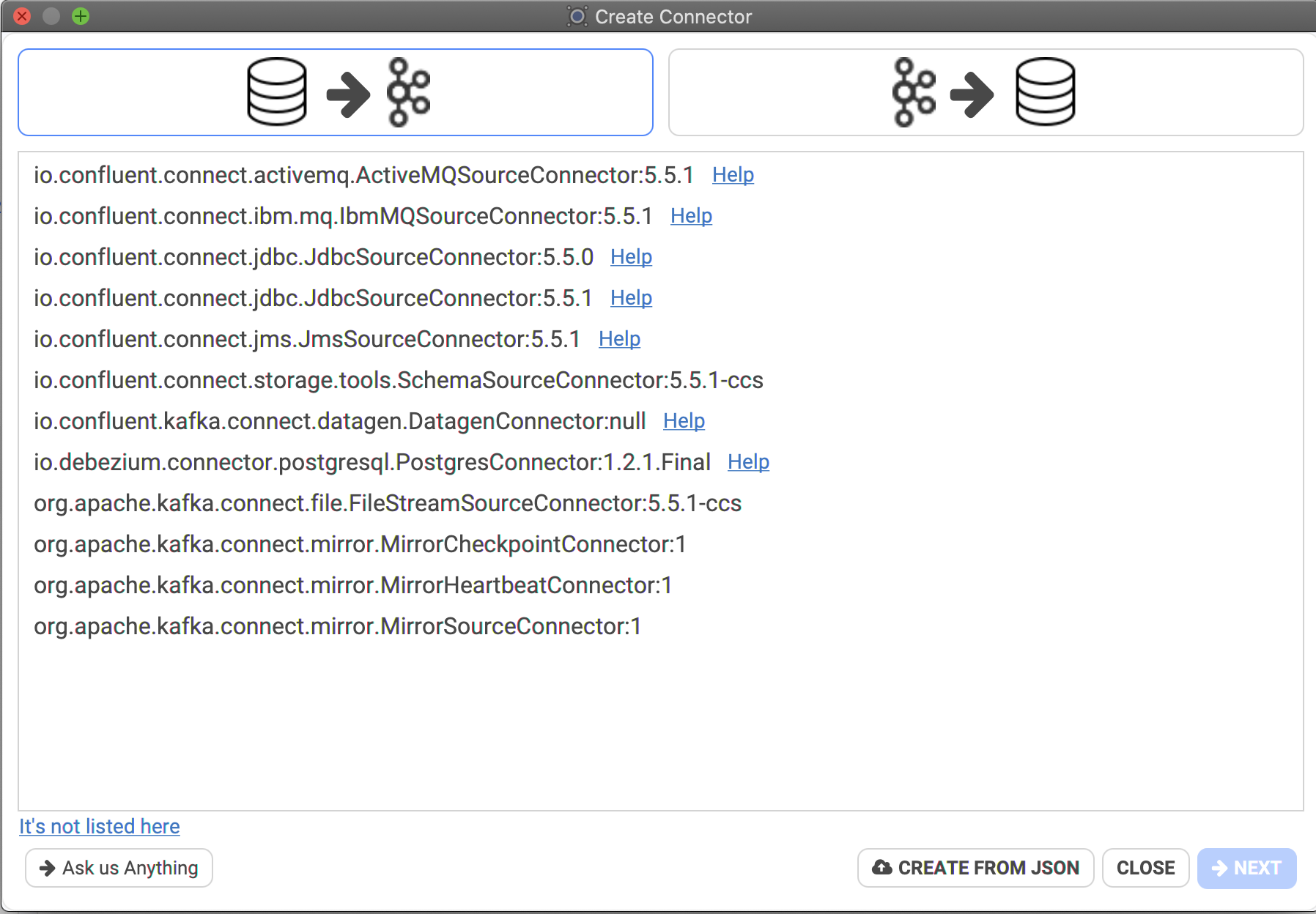
Task: Select the JmsSourceConnector:5.5.1 connector
Action: pyautogui.click(x=307, y=339)
